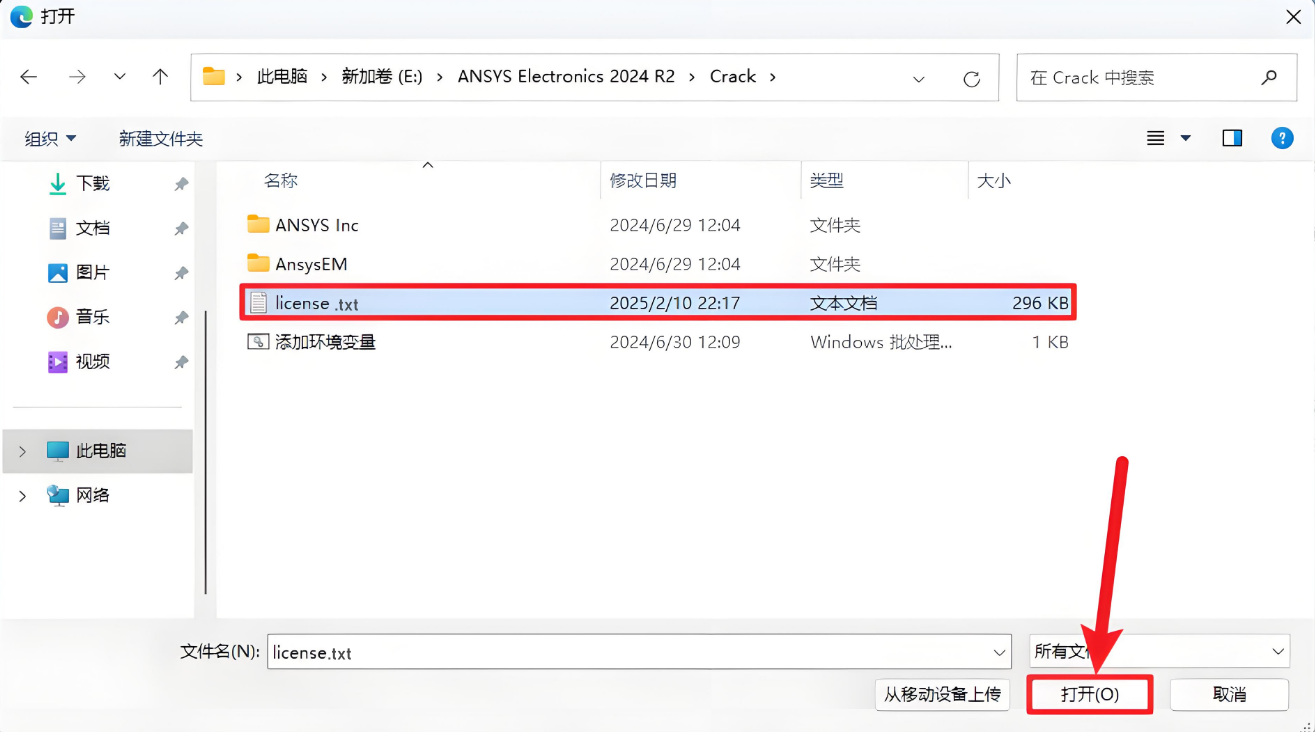Click Crack breadcrumb segment
The height and width of the screenshot is (732, 1315).
733,77
